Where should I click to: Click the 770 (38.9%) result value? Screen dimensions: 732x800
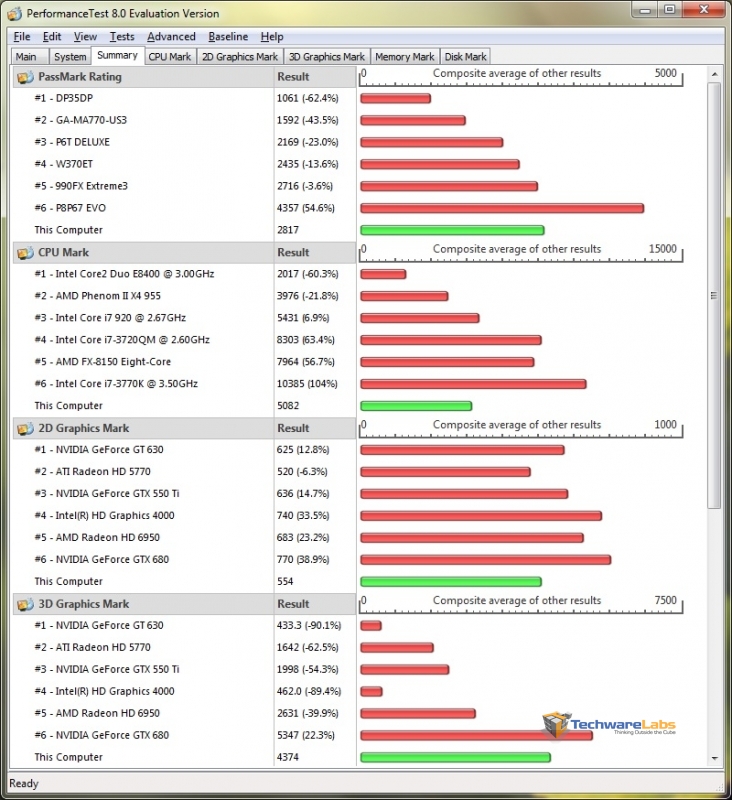[303, 560]
